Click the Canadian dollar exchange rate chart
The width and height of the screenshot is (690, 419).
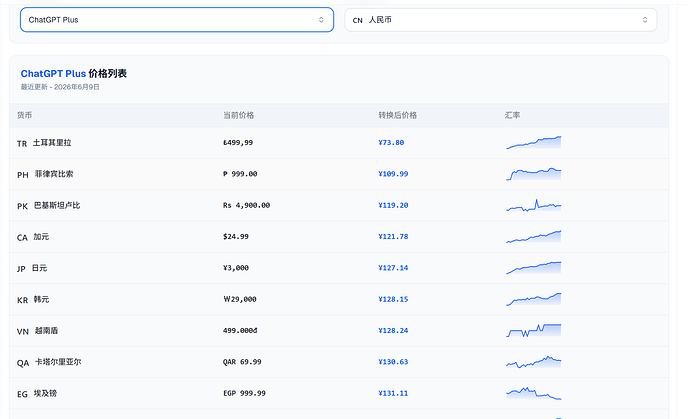pyautogui.click(x=534, y=236)
